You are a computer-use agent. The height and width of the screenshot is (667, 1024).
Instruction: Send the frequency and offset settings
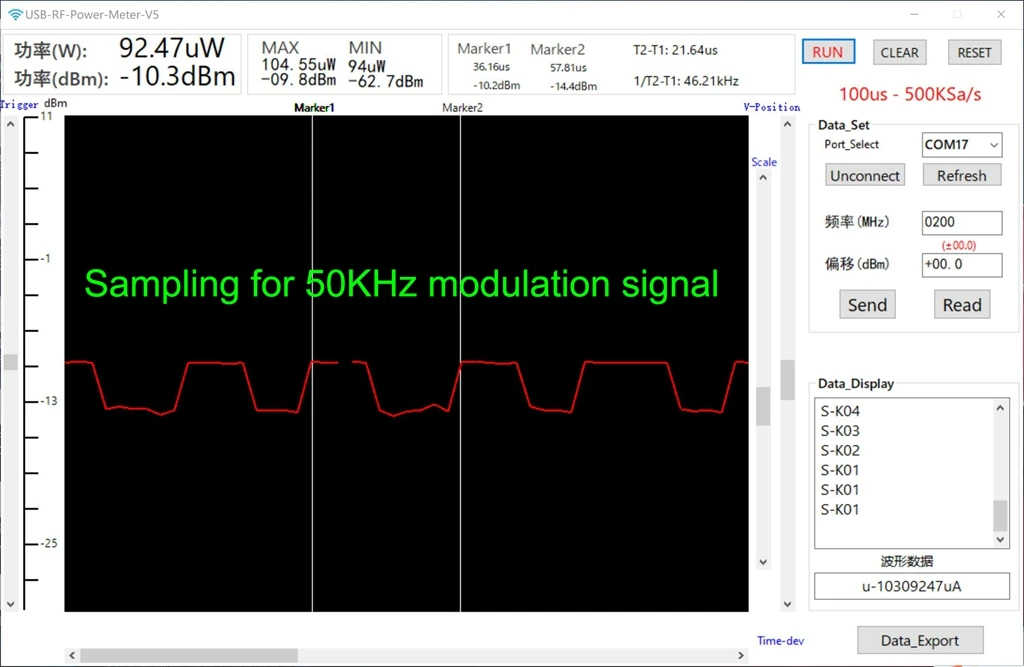[866, 303]
